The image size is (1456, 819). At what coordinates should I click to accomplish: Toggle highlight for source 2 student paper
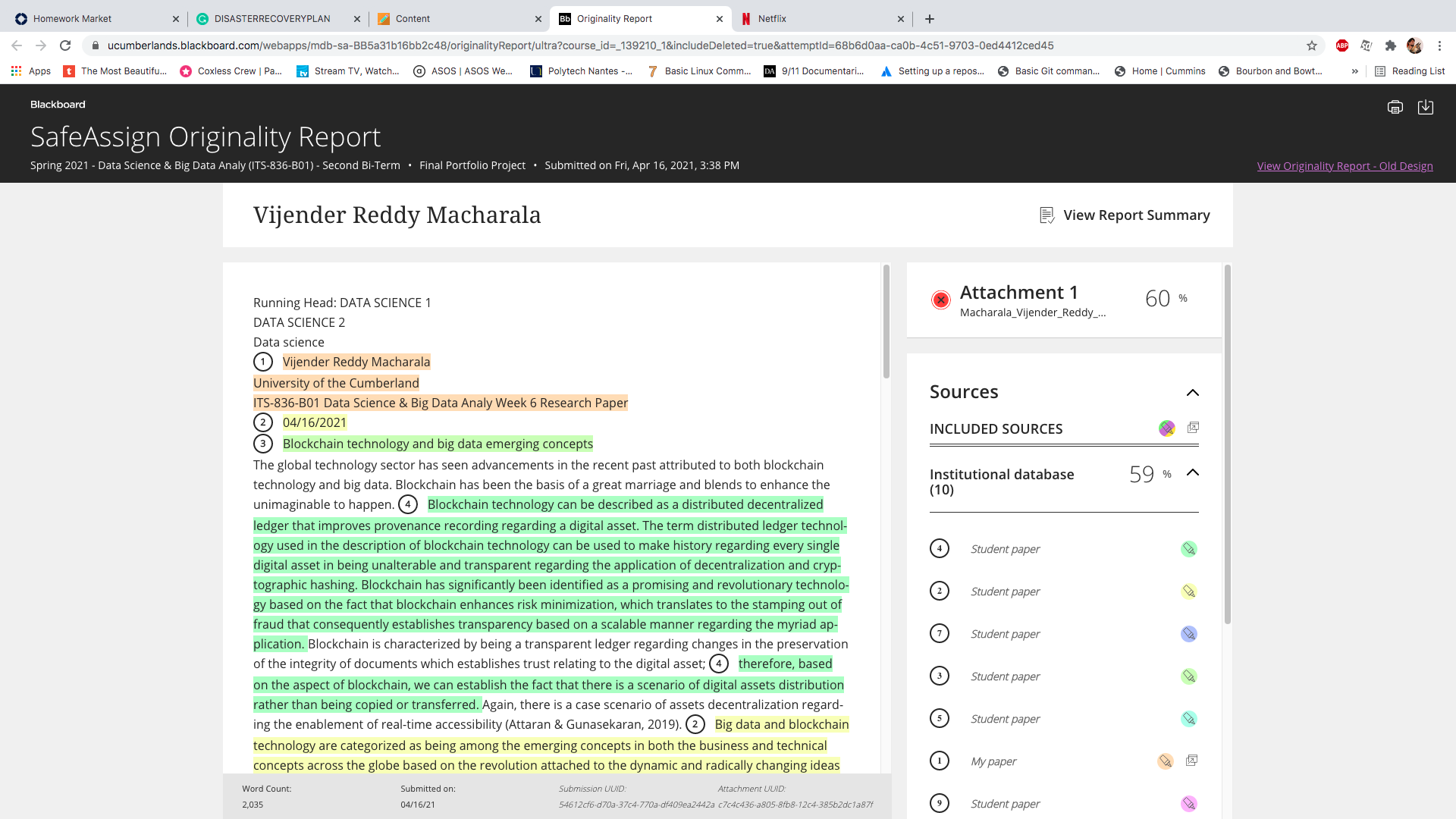coord(1188,591)
